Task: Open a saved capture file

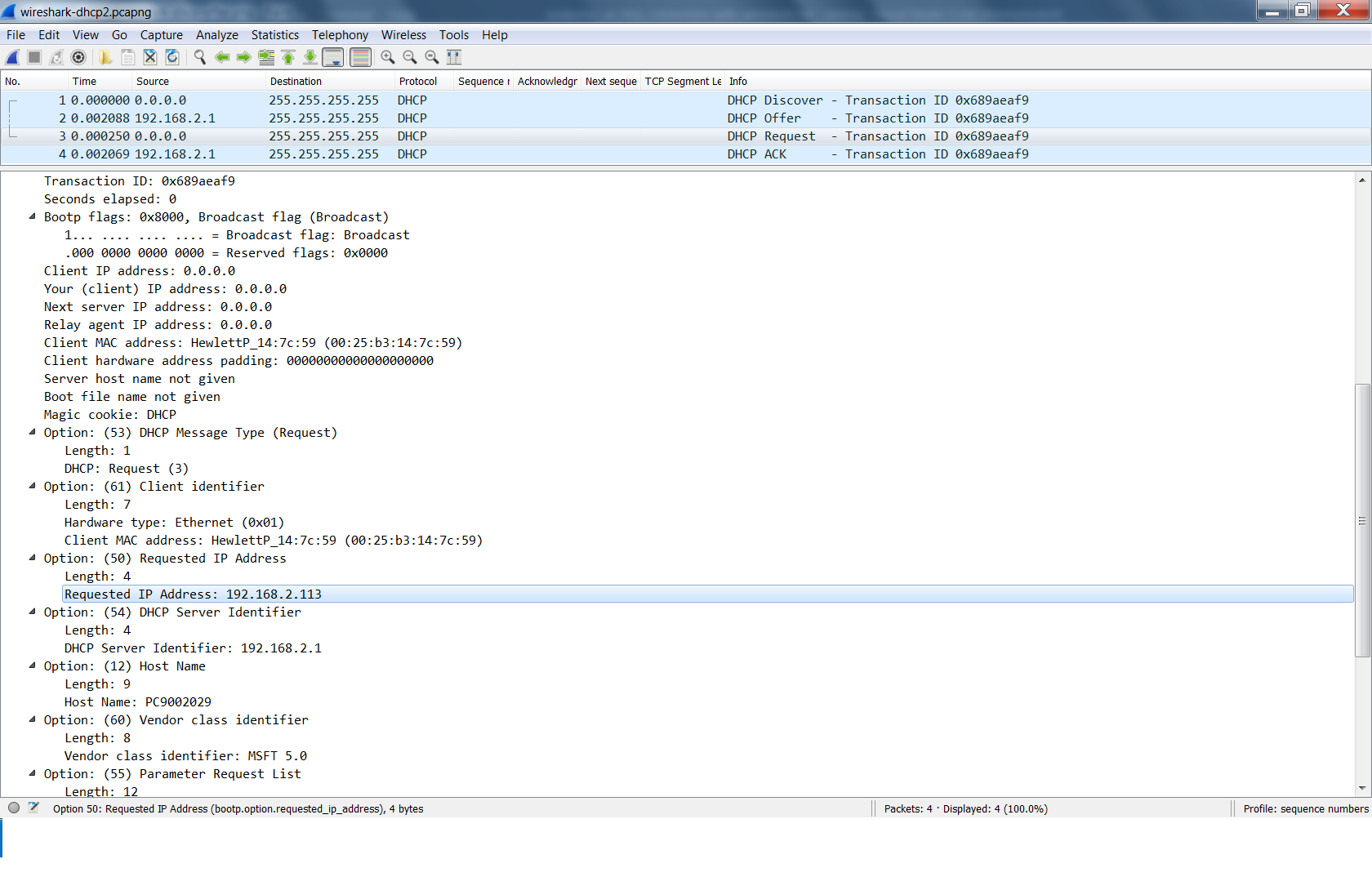Action: click(105, 57)
